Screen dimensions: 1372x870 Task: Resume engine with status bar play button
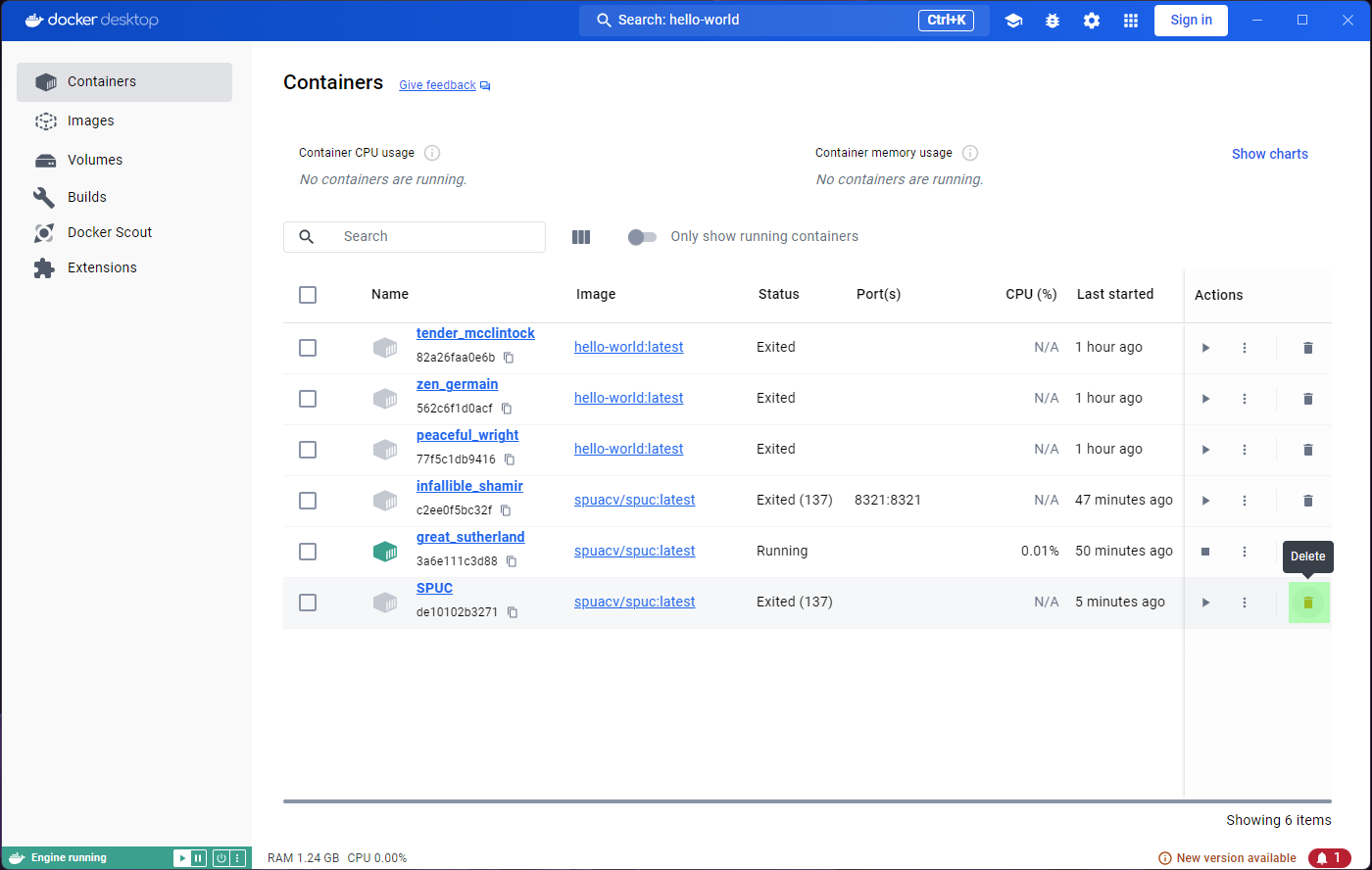[181, 858]
